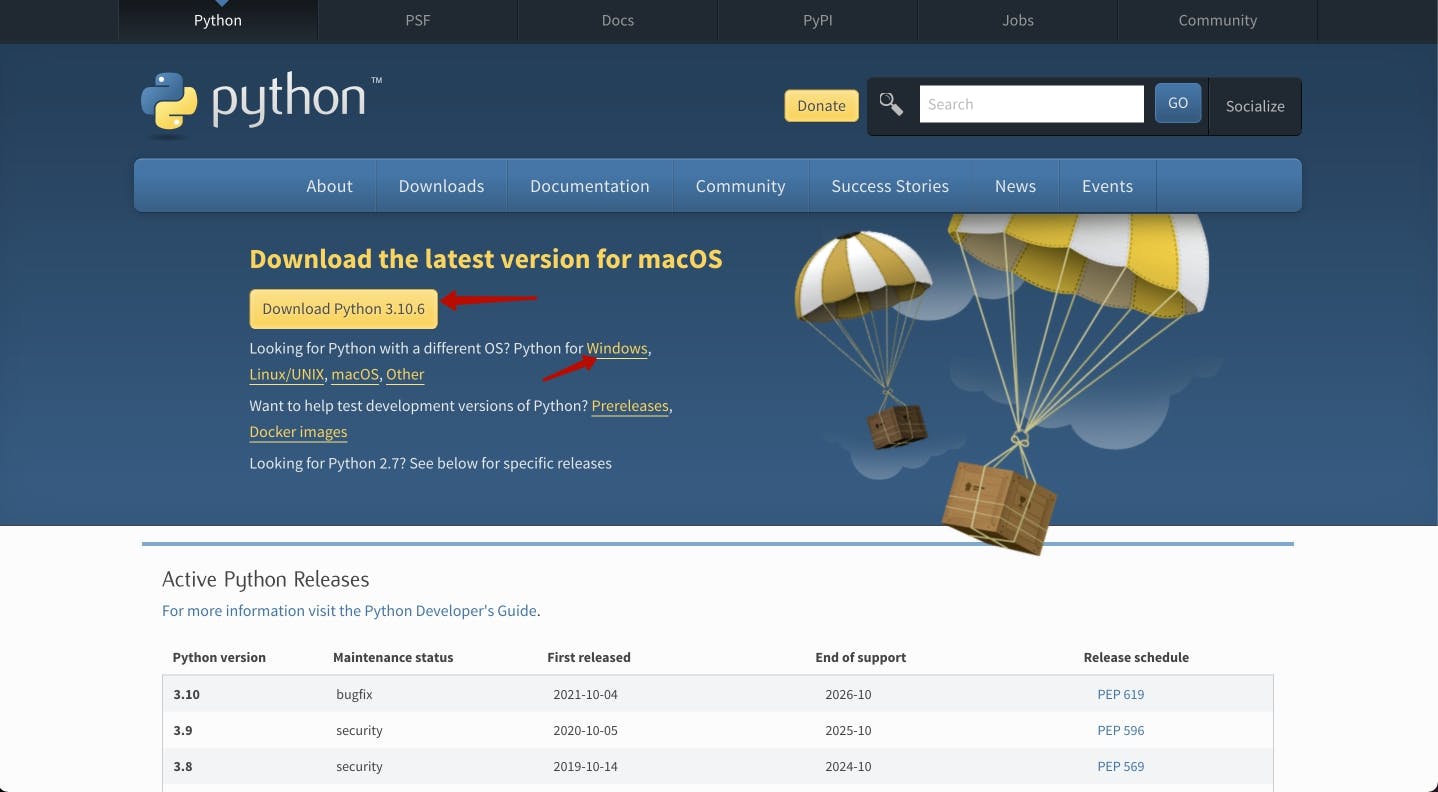Image resolution: width=1438 pixels, height=792 pixels.
Task: Click the Active Python Releases heading
Action: pyautogui.click(x=265, y=579)
